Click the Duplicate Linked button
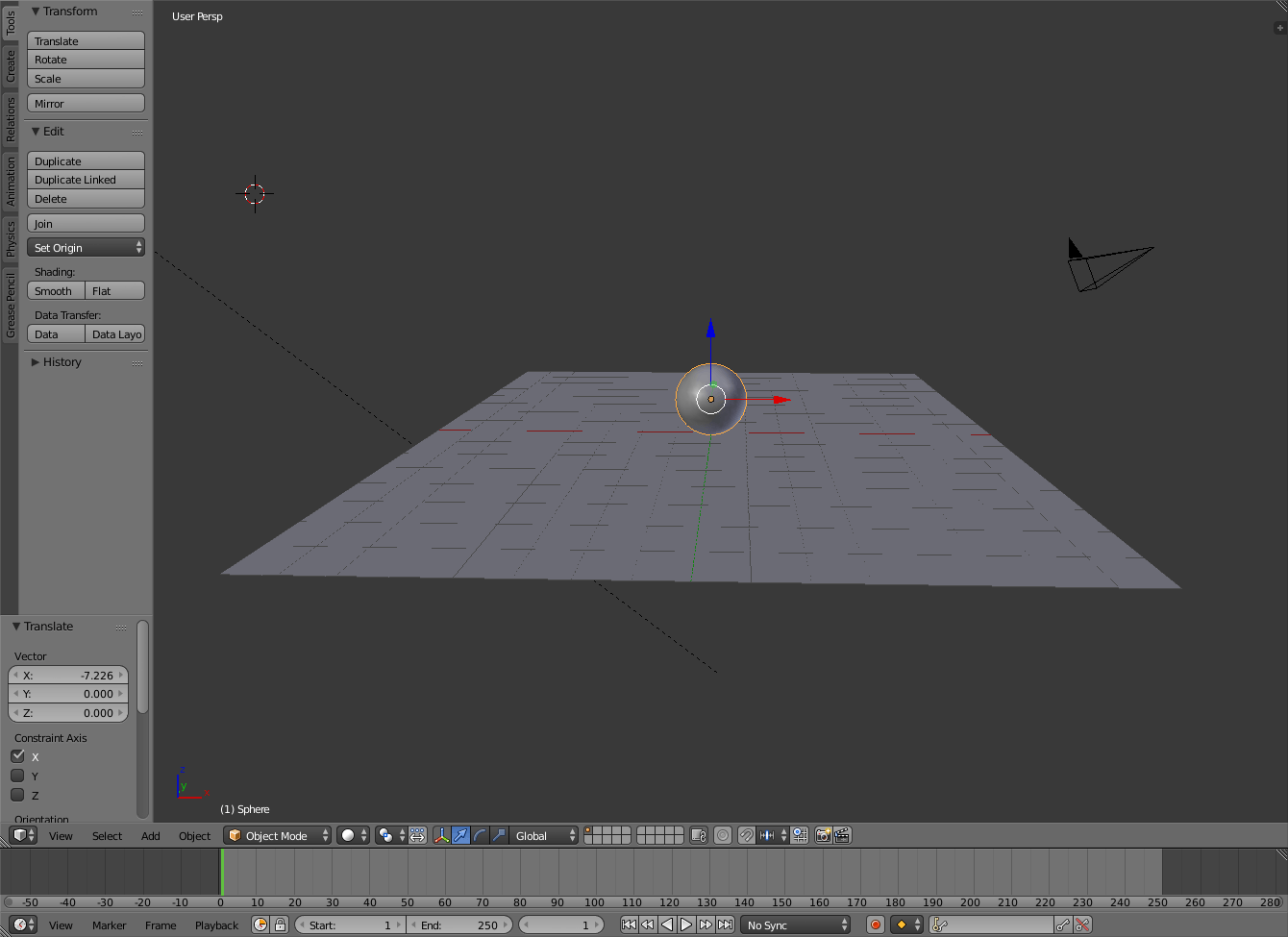1288x937 pixels. click(x=86, y=180)
